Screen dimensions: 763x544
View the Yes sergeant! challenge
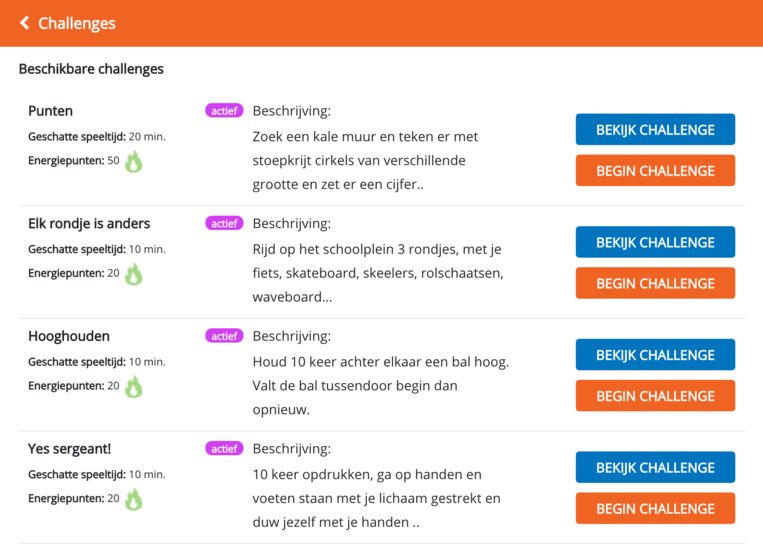[x=655, y=467]
